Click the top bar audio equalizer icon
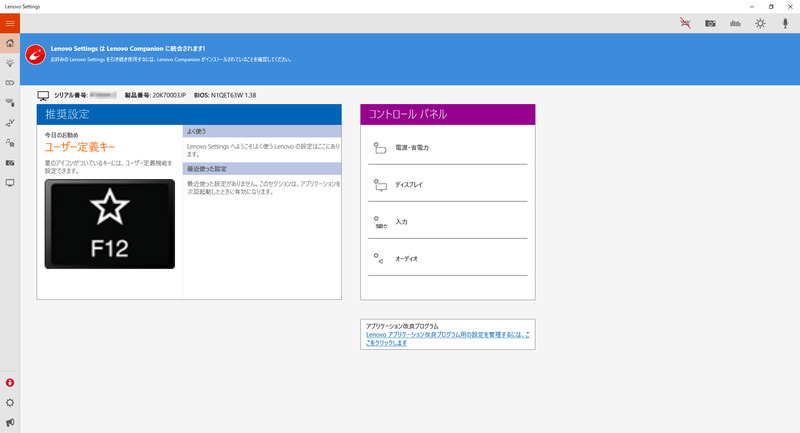The width and height of the screenshot is (800, 433). click(x=735, y=23)
